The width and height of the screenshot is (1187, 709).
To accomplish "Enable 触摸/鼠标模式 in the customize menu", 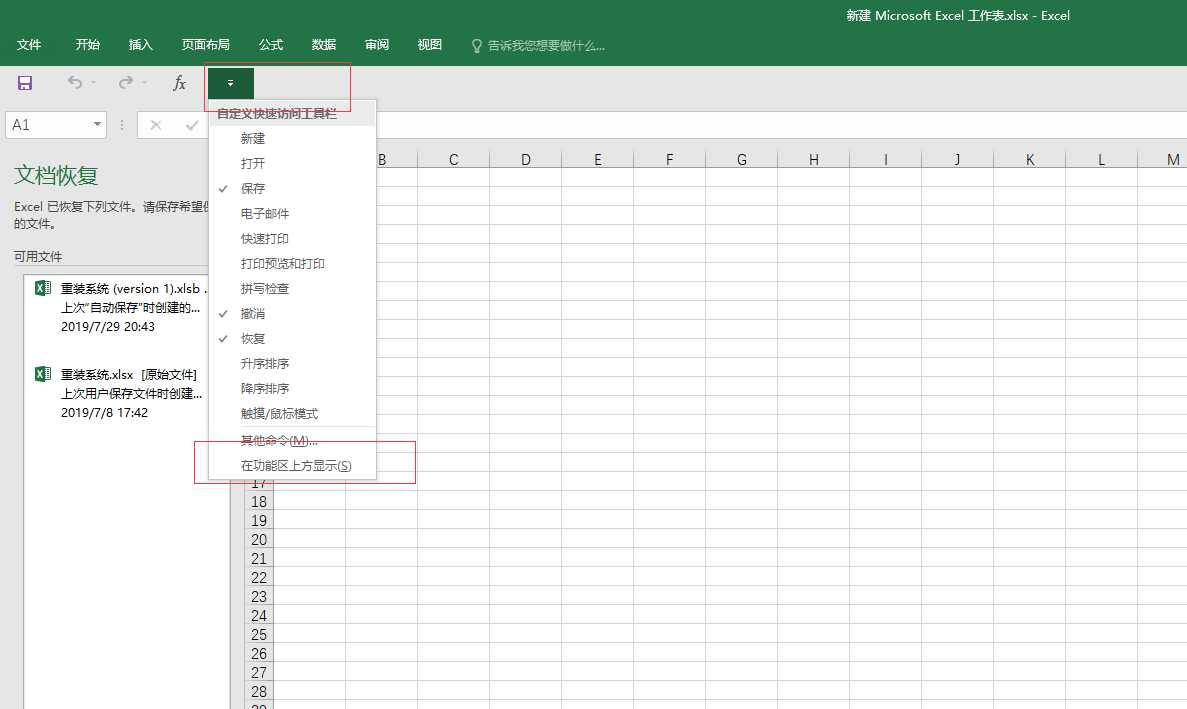I will tap(292, 413).
